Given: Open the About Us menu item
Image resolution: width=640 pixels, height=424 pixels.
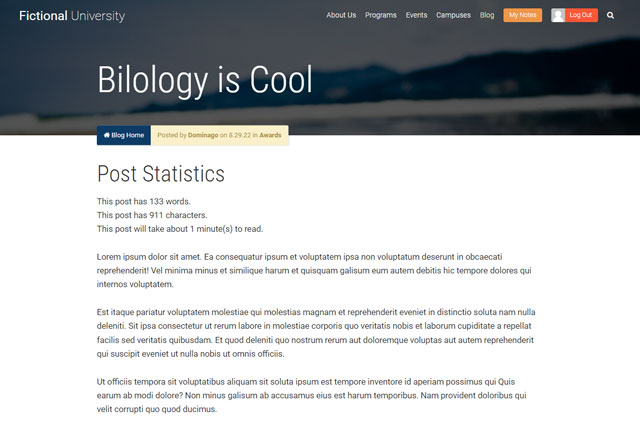Looking at the screenshot, I should pos(341,15).
